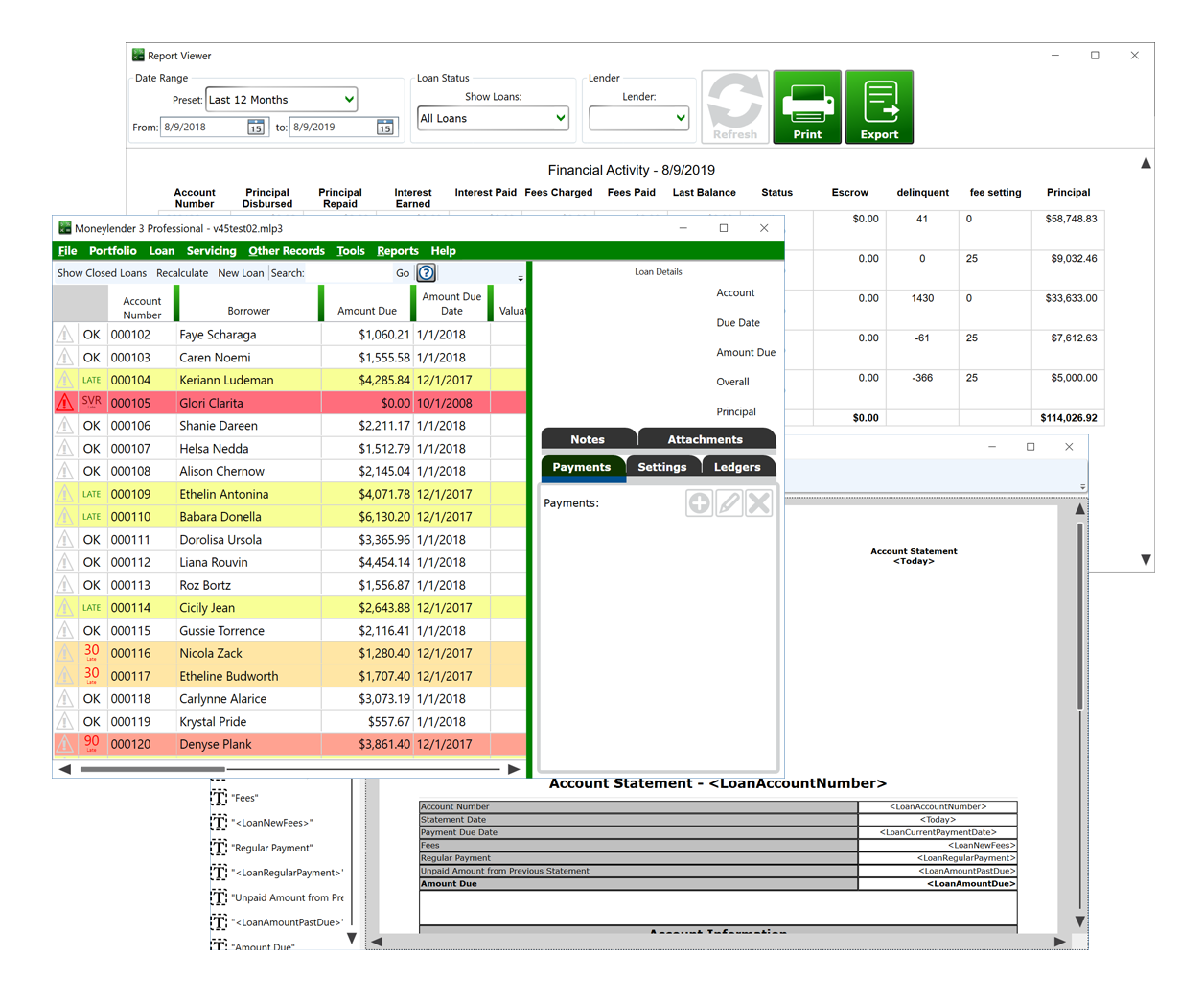Click the 30 late icon for Etheline Budworth
The height and width of the screenshot is (1002, 1204).
[91, 676]
